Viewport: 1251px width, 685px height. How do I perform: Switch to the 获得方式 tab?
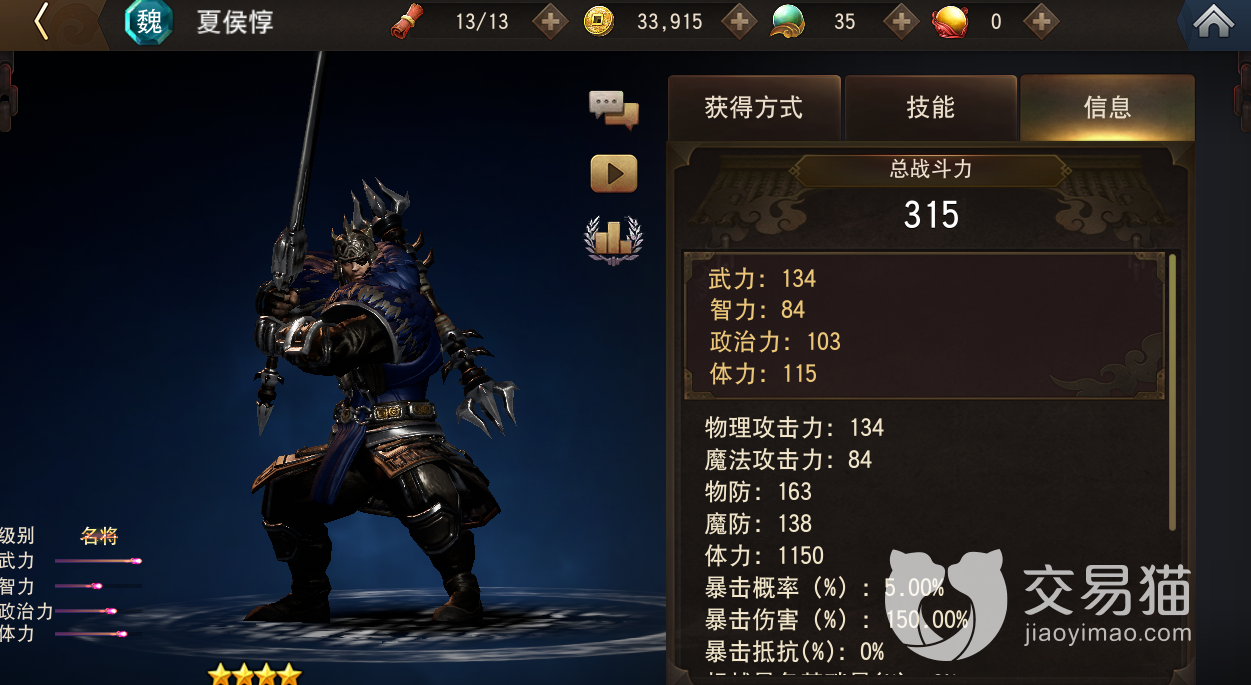[x=754, y=108]
